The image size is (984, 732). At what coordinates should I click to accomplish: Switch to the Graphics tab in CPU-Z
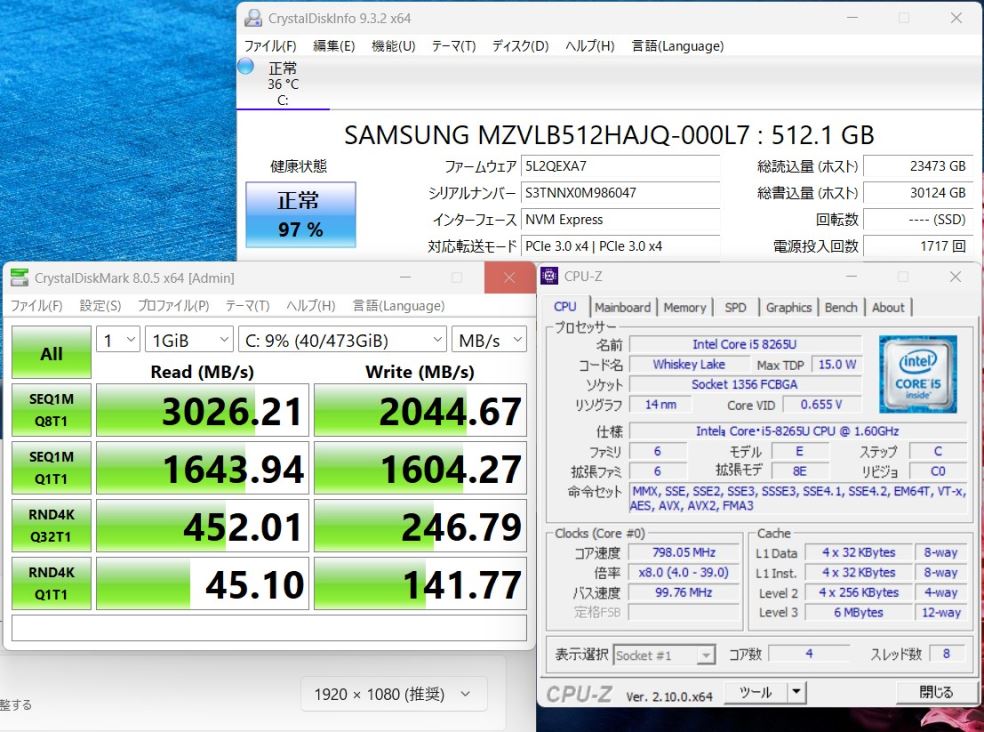[x=789, y=308]
